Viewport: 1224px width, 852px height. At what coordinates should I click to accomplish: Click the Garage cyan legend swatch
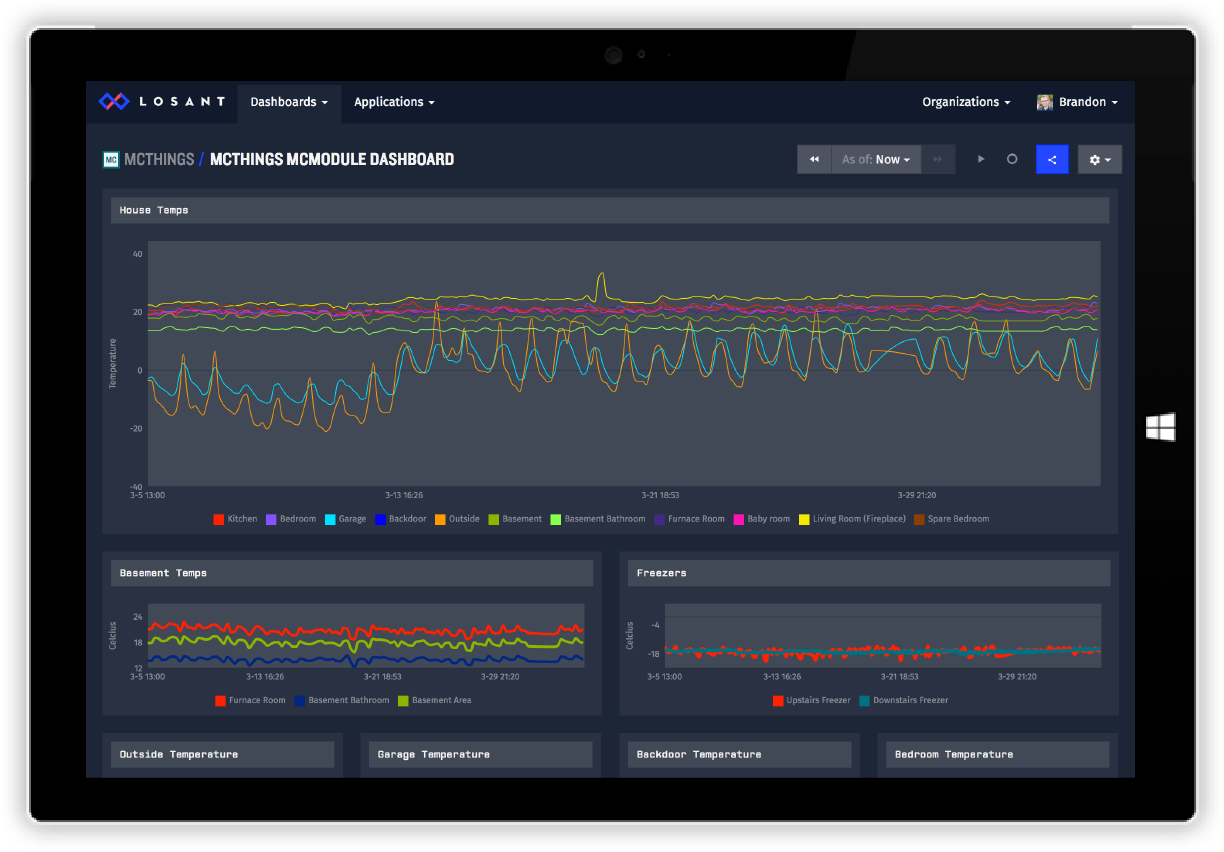[329, 519]
